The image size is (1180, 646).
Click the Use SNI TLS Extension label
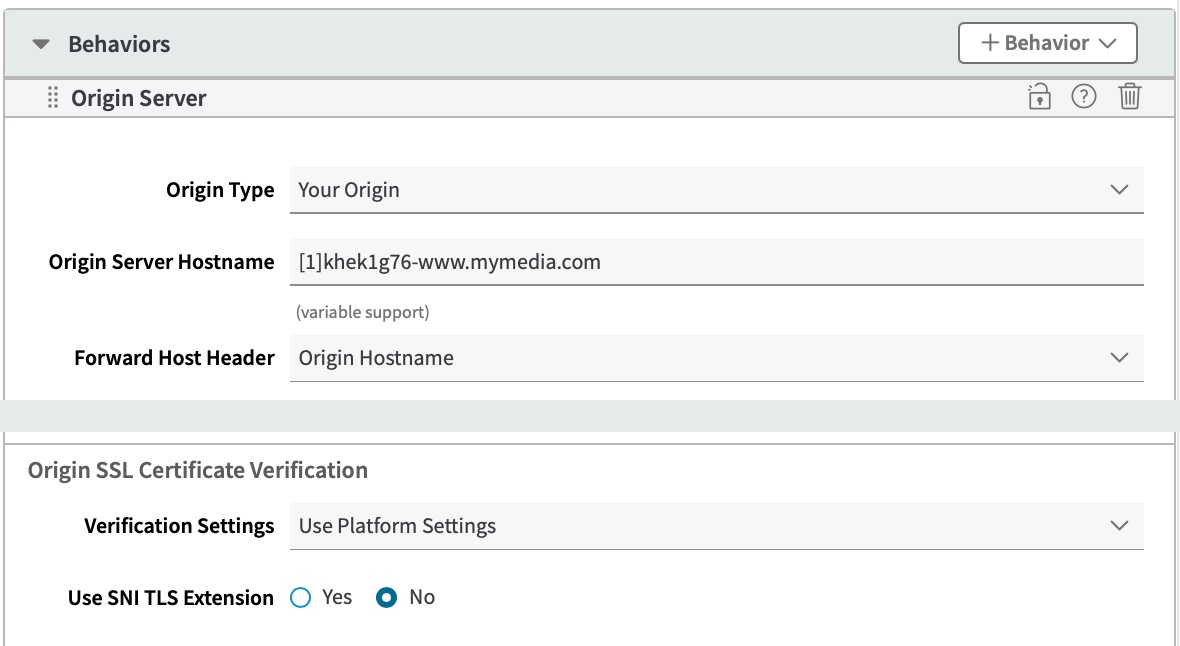pos(170,598)
